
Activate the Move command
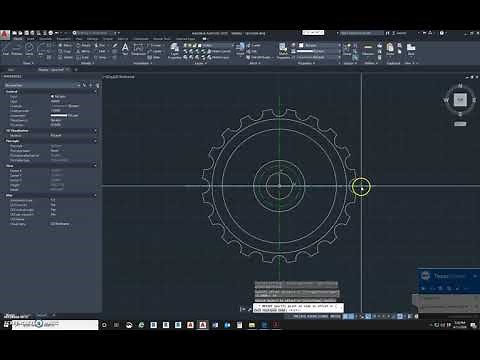point(65,45)
